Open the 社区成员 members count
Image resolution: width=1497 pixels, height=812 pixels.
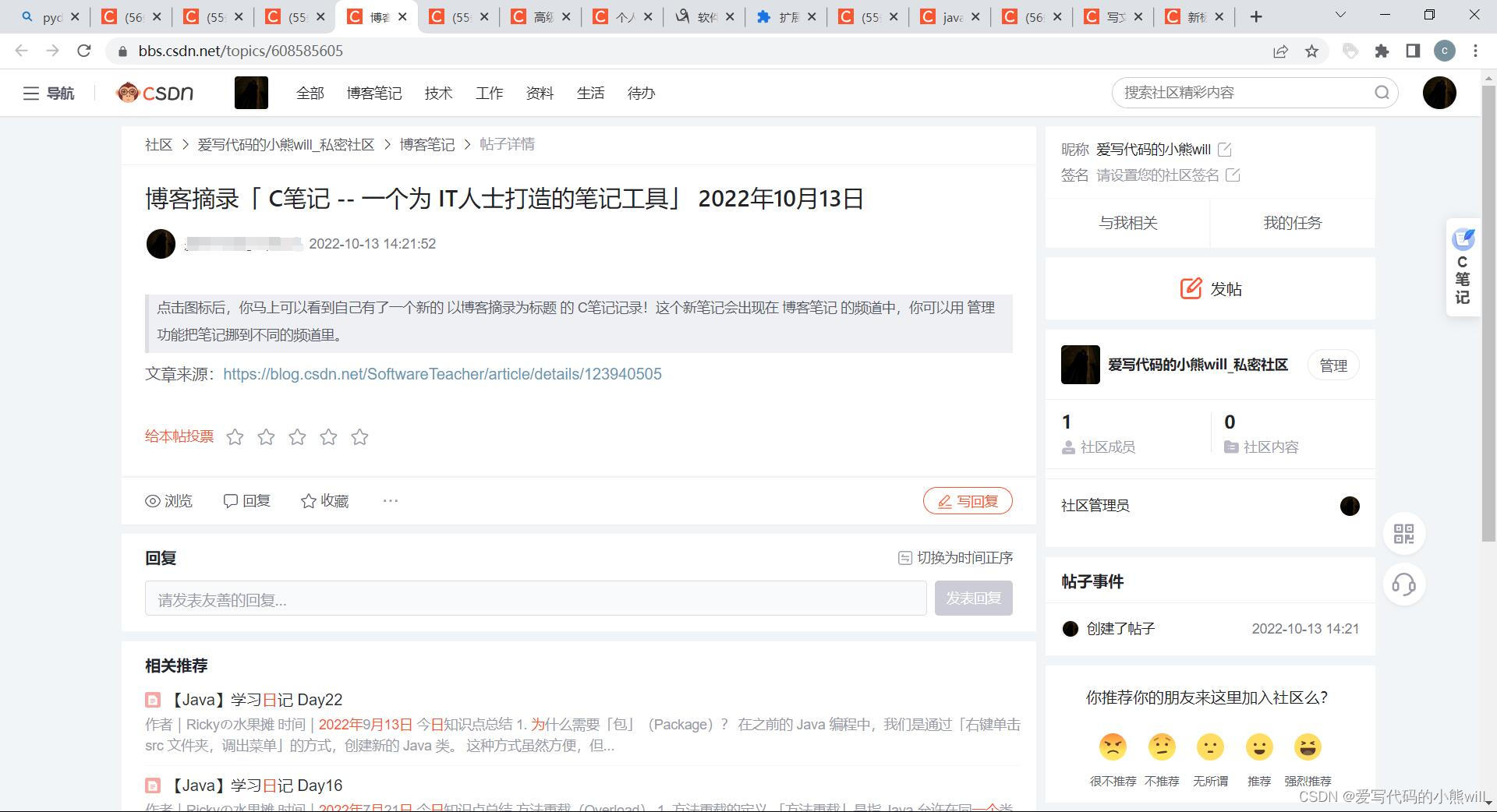tap(1098, 433)
